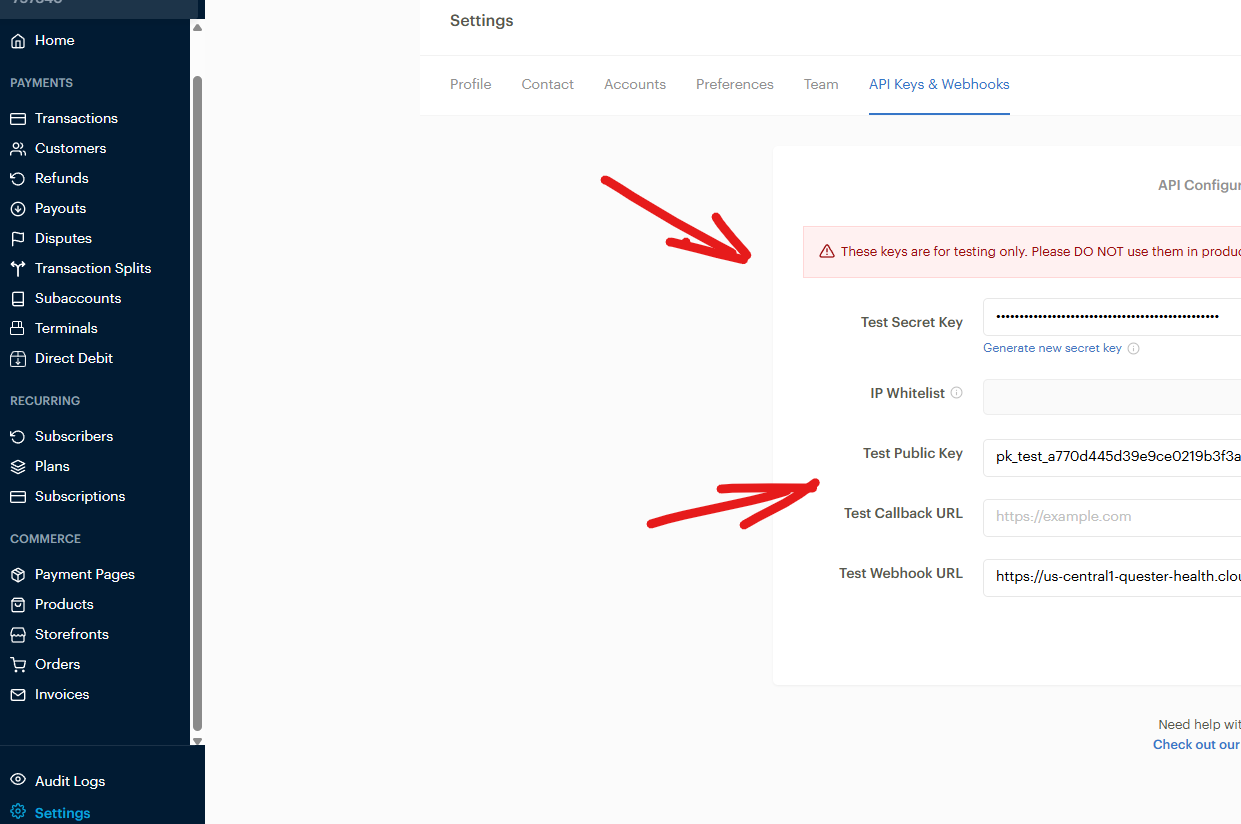Click the Home icon in sidebar
Image resolution: width=1241 pixels, height=824 pixels.
click(x=18, y=41)
